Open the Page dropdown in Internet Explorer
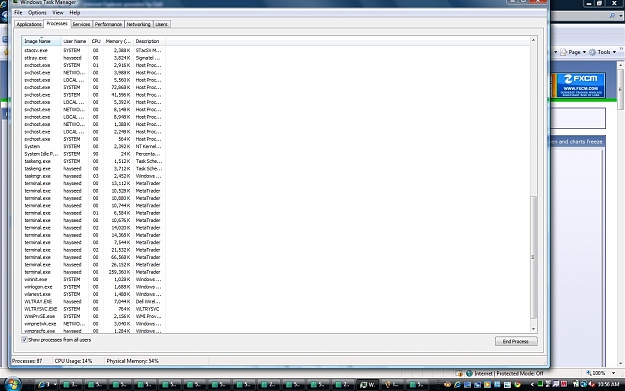Screen dimensions: 625x391 coord(573,52)
